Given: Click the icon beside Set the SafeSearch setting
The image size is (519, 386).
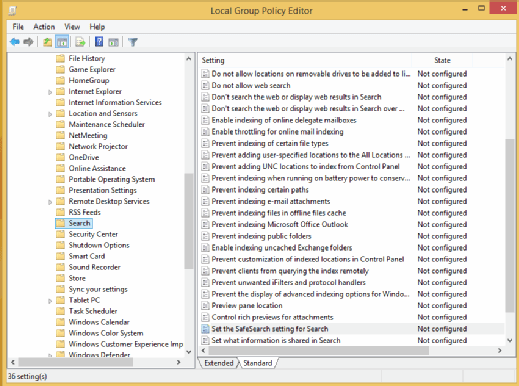Looking at the screenshot, I should [205, 329].
